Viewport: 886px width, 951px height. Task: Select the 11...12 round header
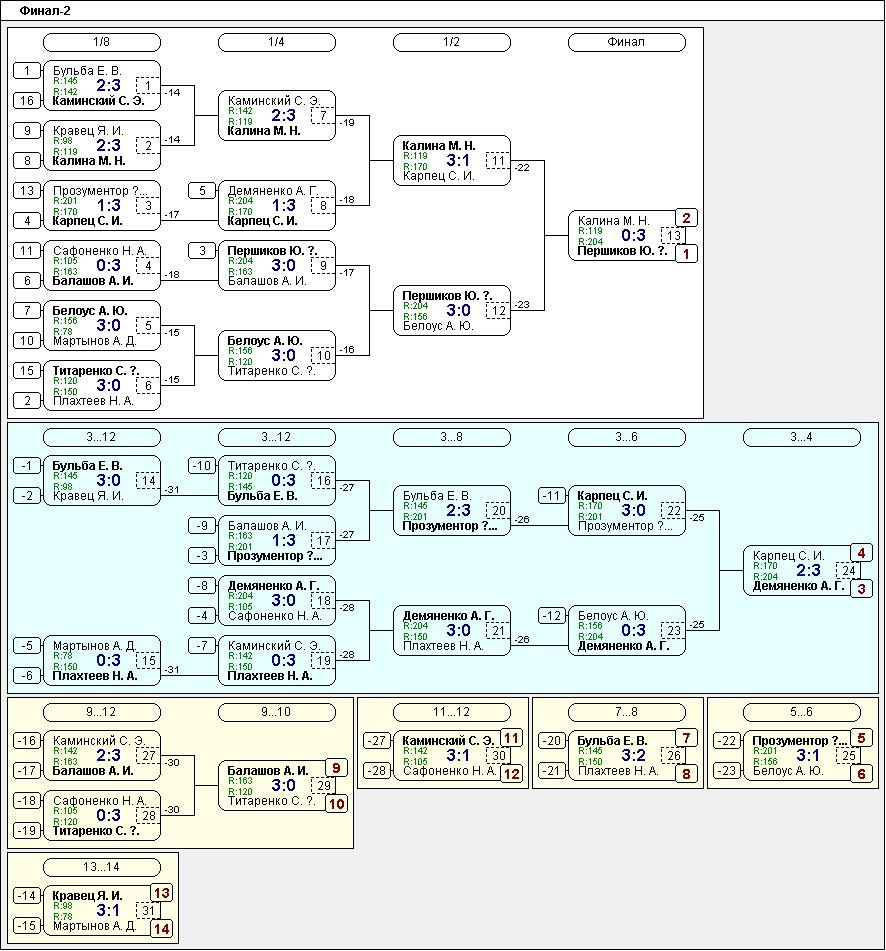452,712
